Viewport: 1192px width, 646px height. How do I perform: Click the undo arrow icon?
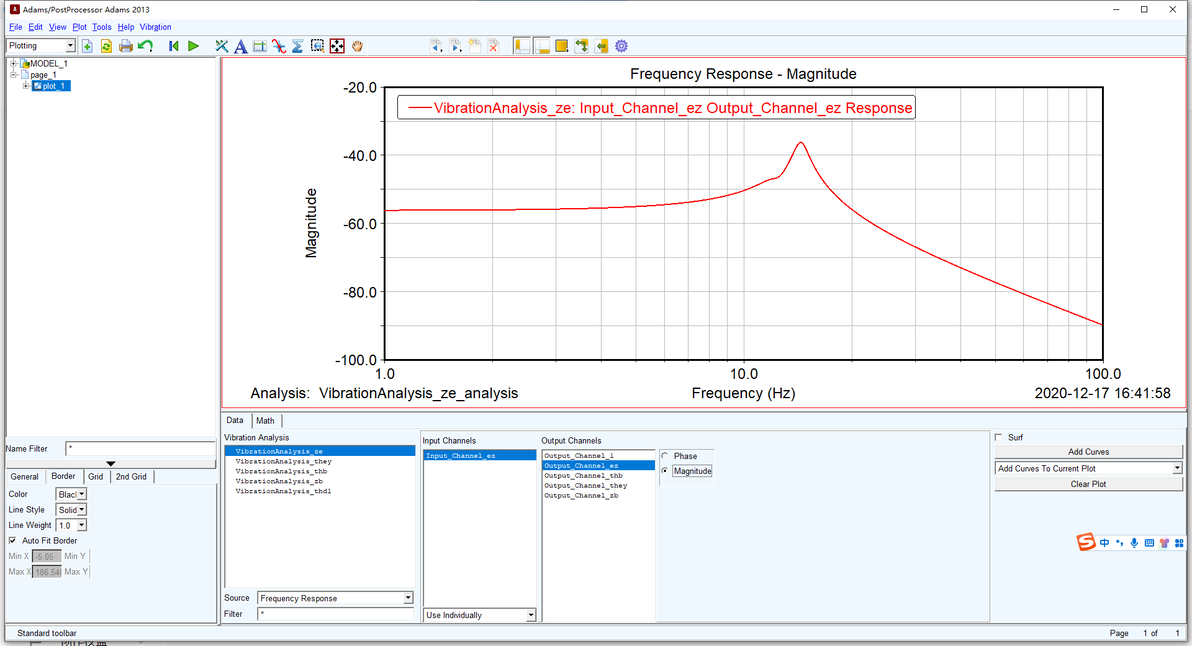(x=145, y=46)
